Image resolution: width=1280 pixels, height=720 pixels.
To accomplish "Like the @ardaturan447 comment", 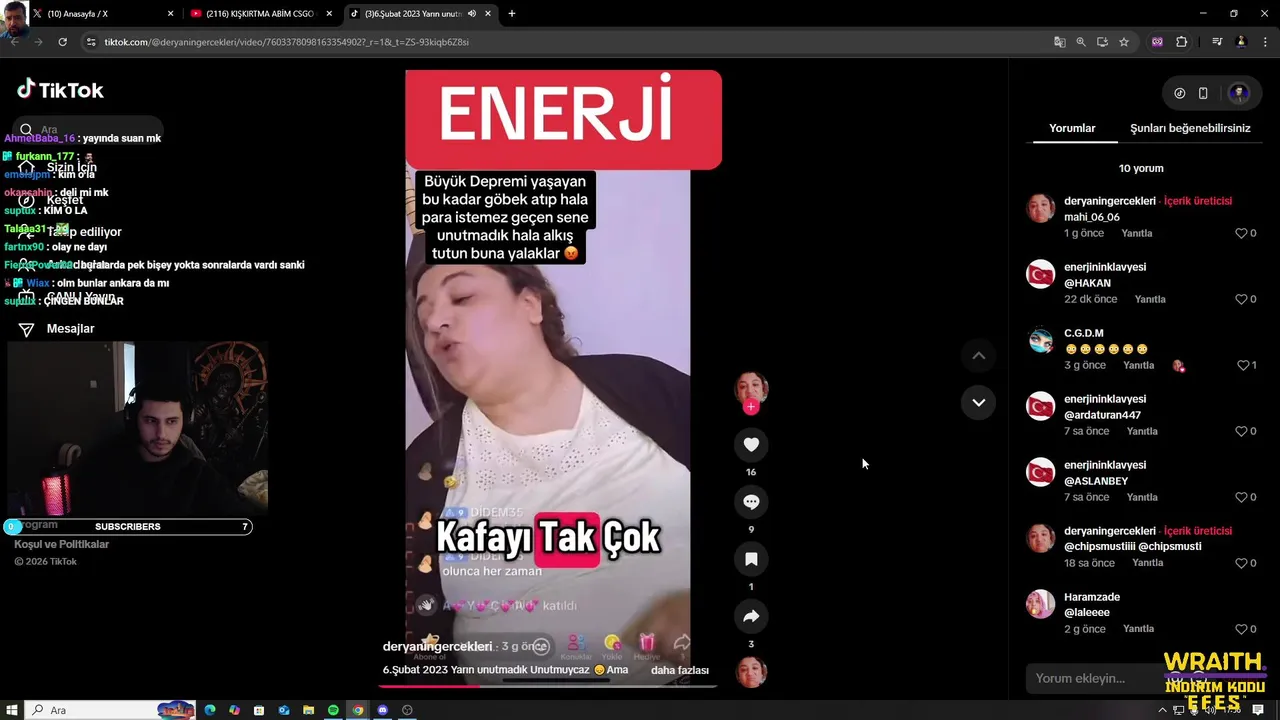I will [x=1241, y=431].
